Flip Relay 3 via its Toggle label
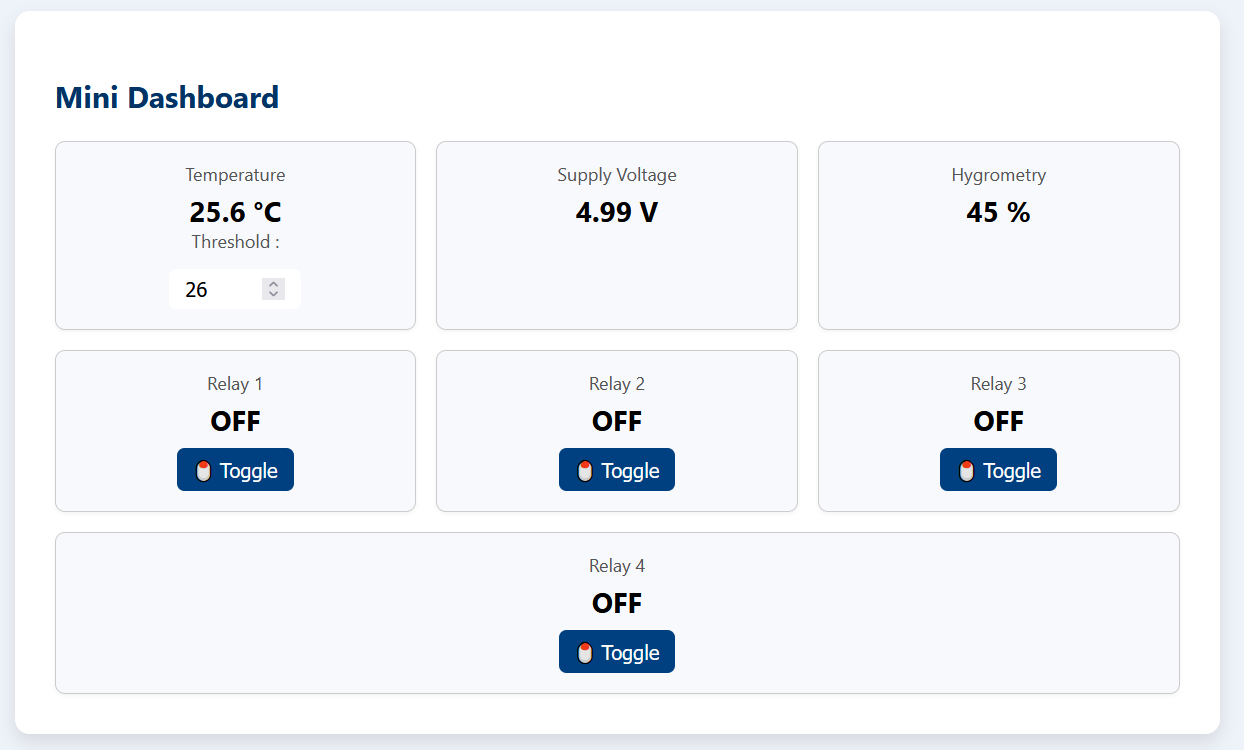Image resolution: width=1244 pixels, height=750 pixels. pyautogui.click(x=1012, y=471)
